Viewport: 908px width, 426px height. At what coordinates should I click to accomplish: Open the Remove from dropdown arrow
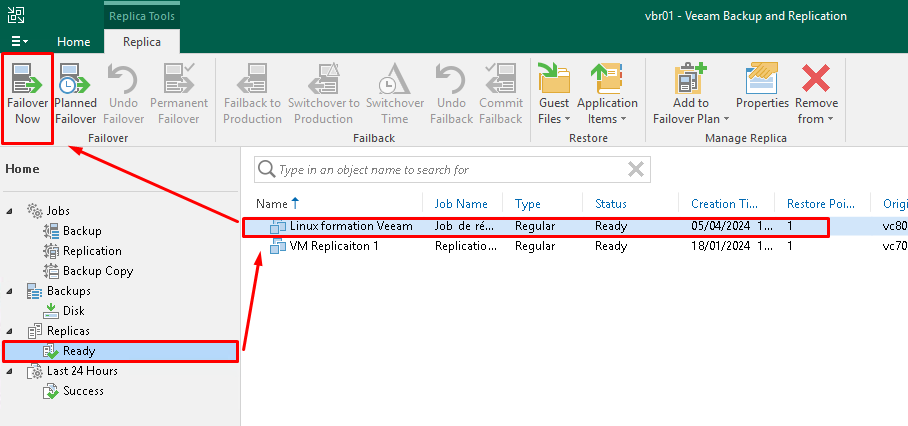pos(830,119)
